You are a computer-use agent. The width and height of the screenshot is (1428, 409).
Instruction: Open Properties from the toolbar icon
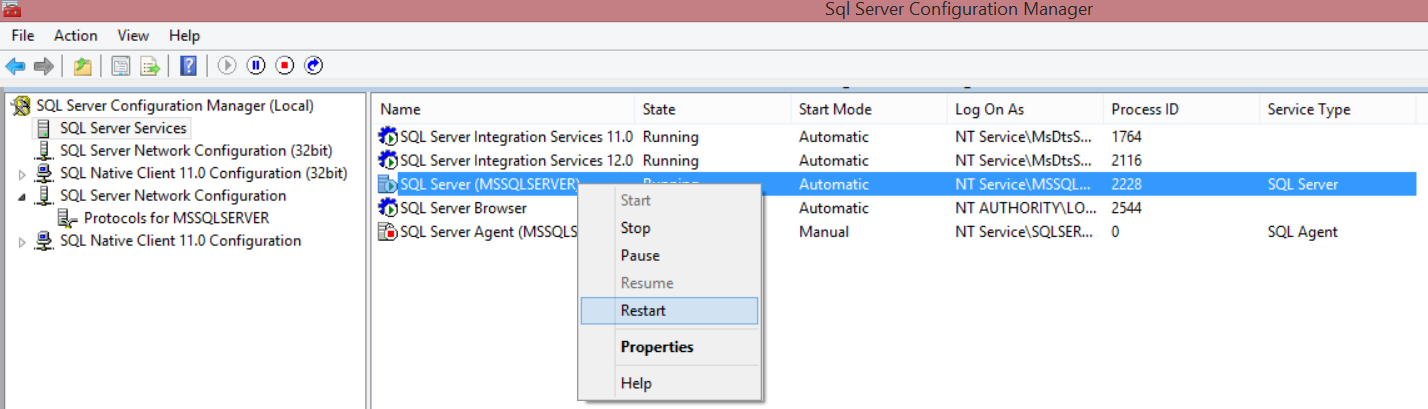click(121, 66)
